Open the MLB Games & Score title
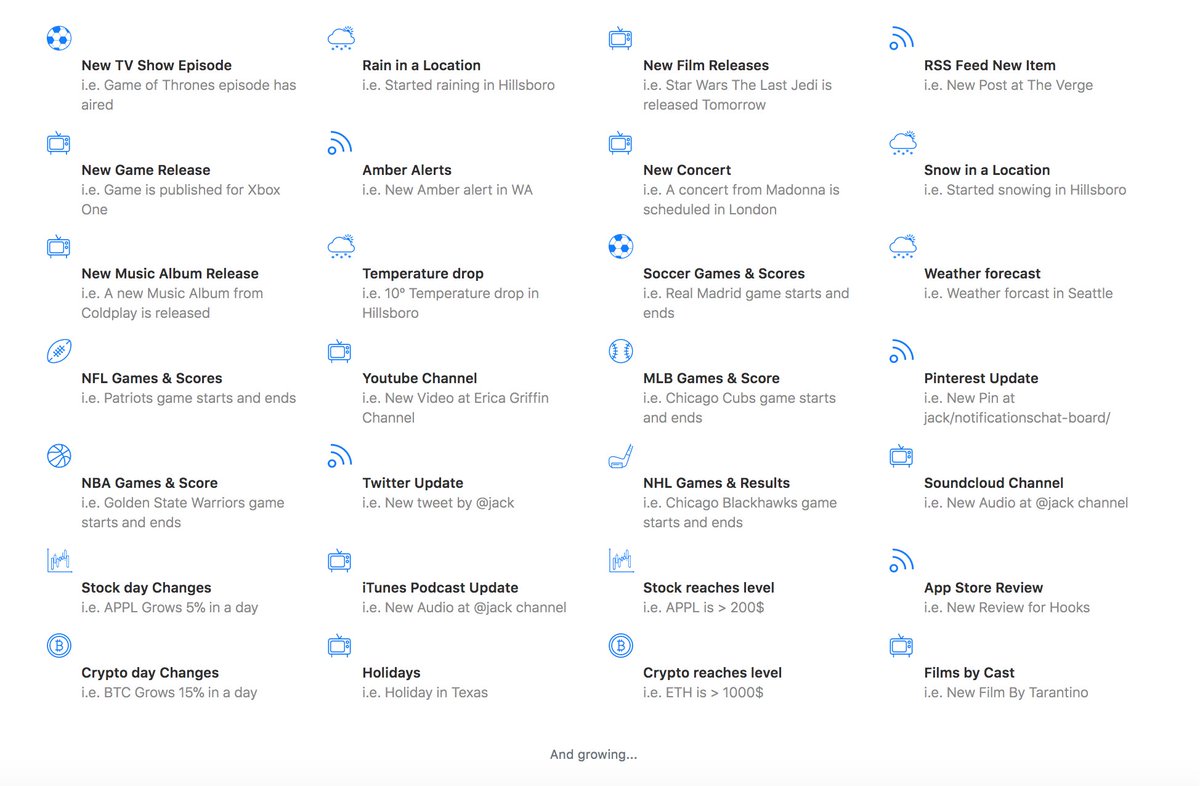Viewport: 1200px width, 786px height. click(711, 378)
